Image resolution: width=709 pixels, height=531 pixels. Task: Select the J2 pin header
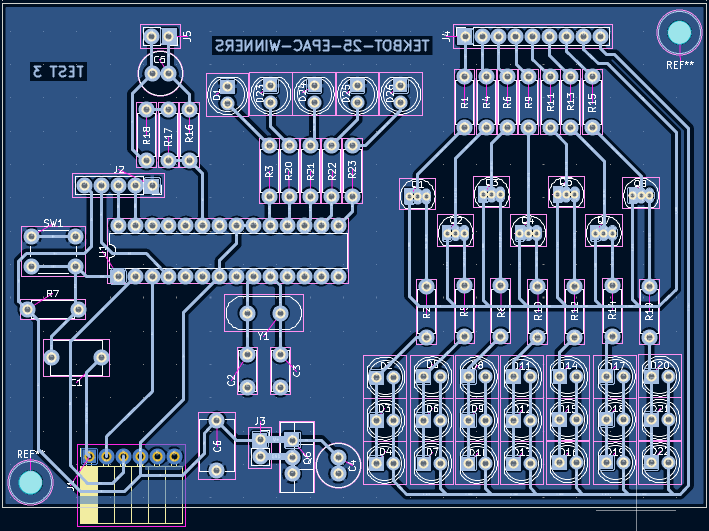coord(118,185)
